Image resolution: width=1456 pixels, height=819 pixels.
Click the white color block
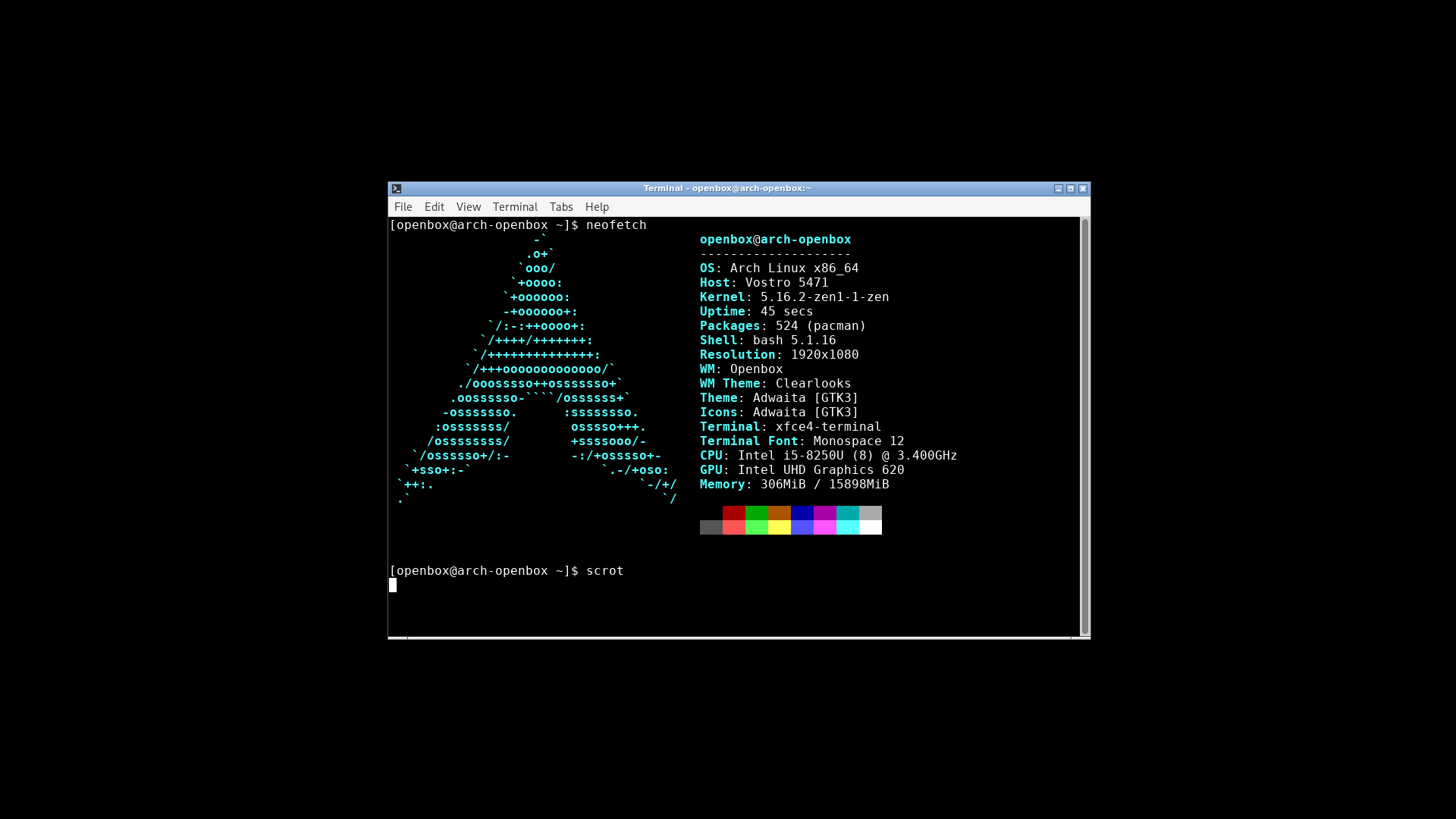click(x=871, y=527)
